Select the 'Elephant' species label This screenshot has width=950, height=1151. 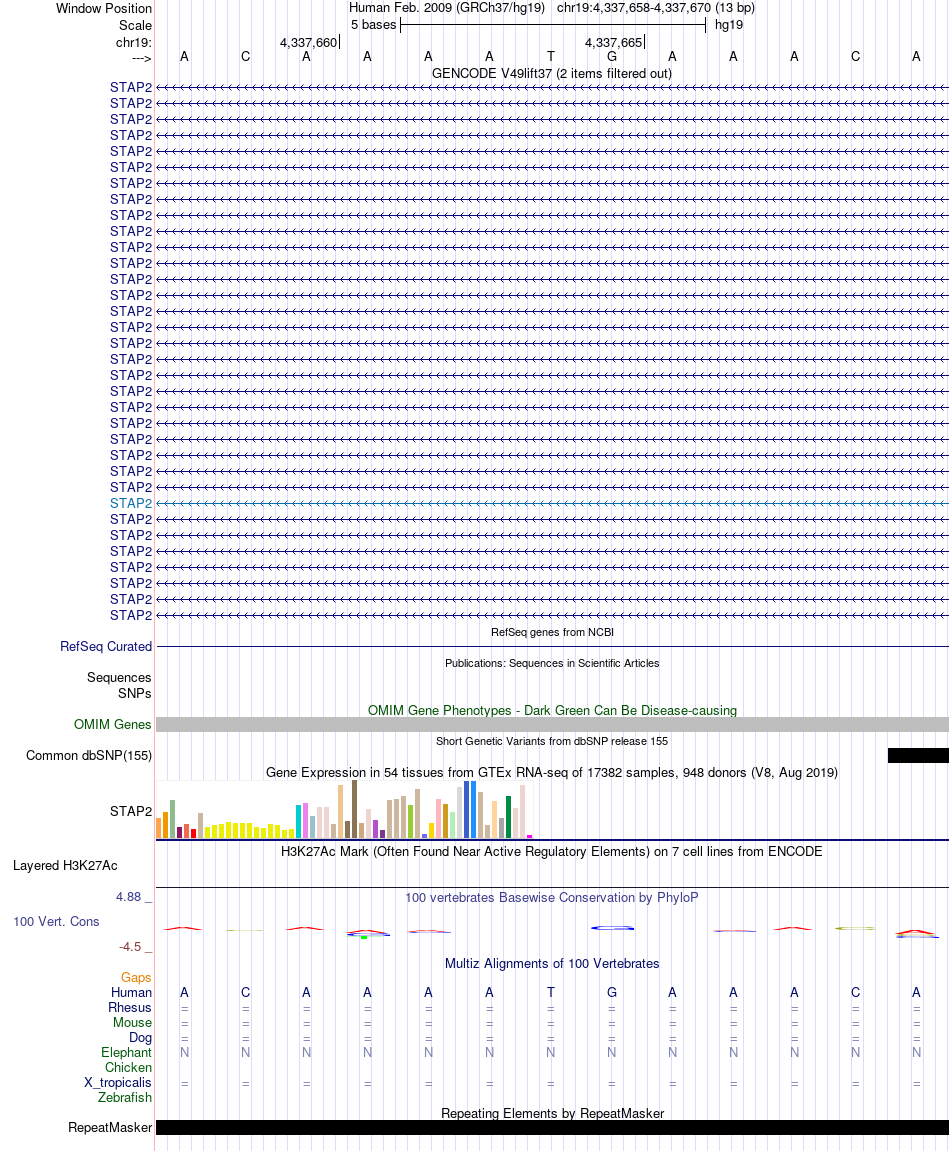[x=126, y=1053]
